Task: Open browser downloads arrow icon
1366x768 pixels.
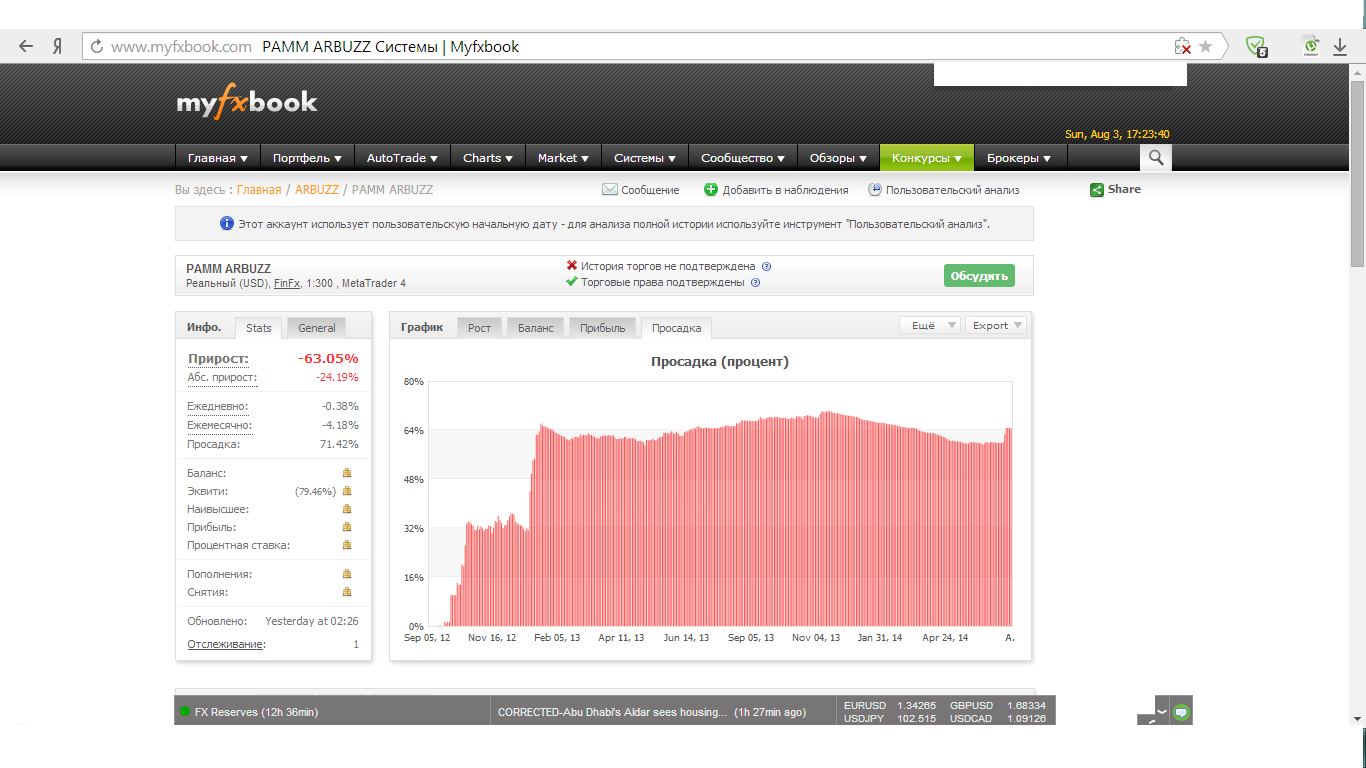Action: 1340,46
